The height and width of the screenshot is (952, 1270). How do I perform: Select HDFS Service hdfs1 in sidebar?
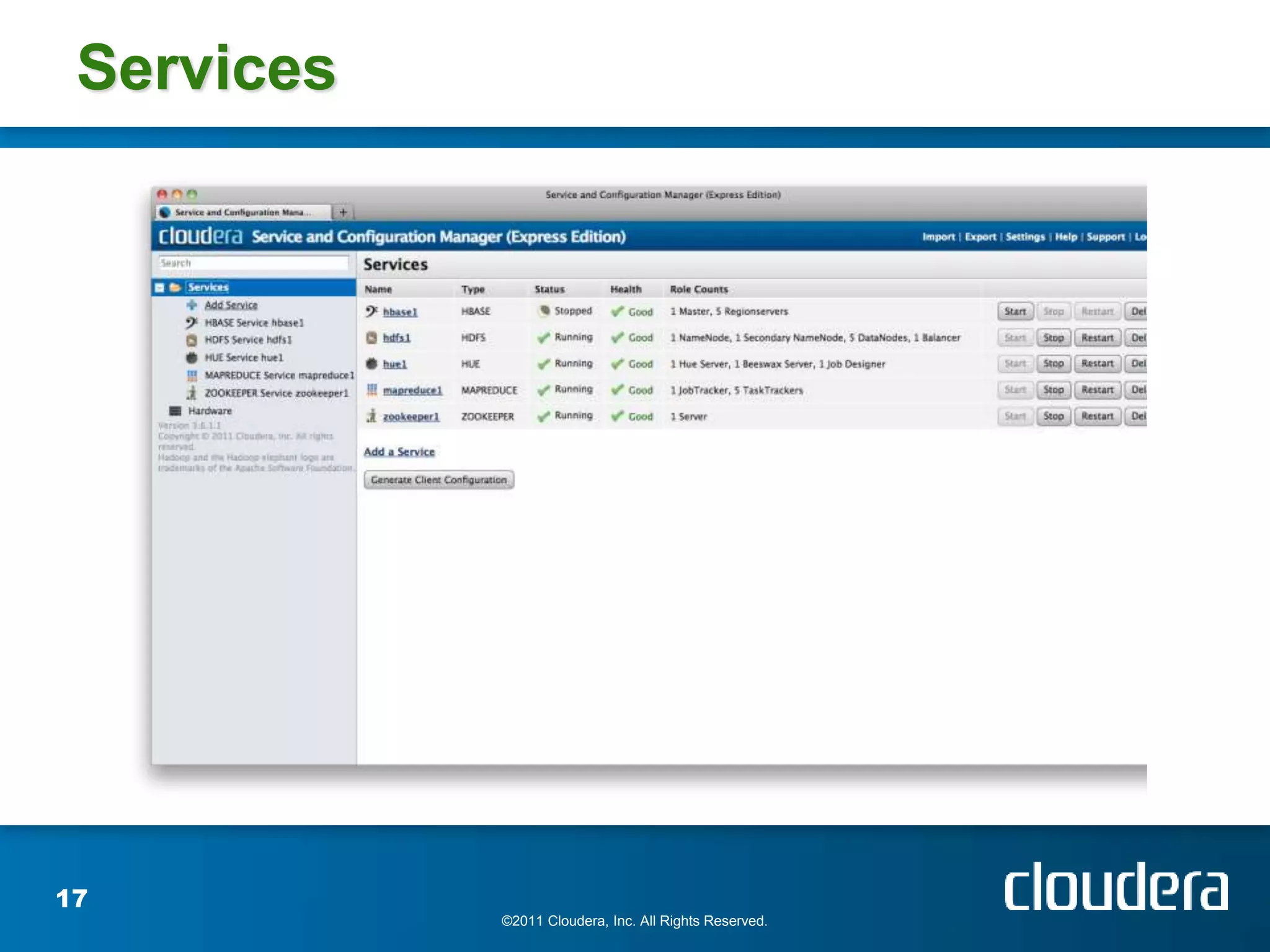tap(248, 340)
